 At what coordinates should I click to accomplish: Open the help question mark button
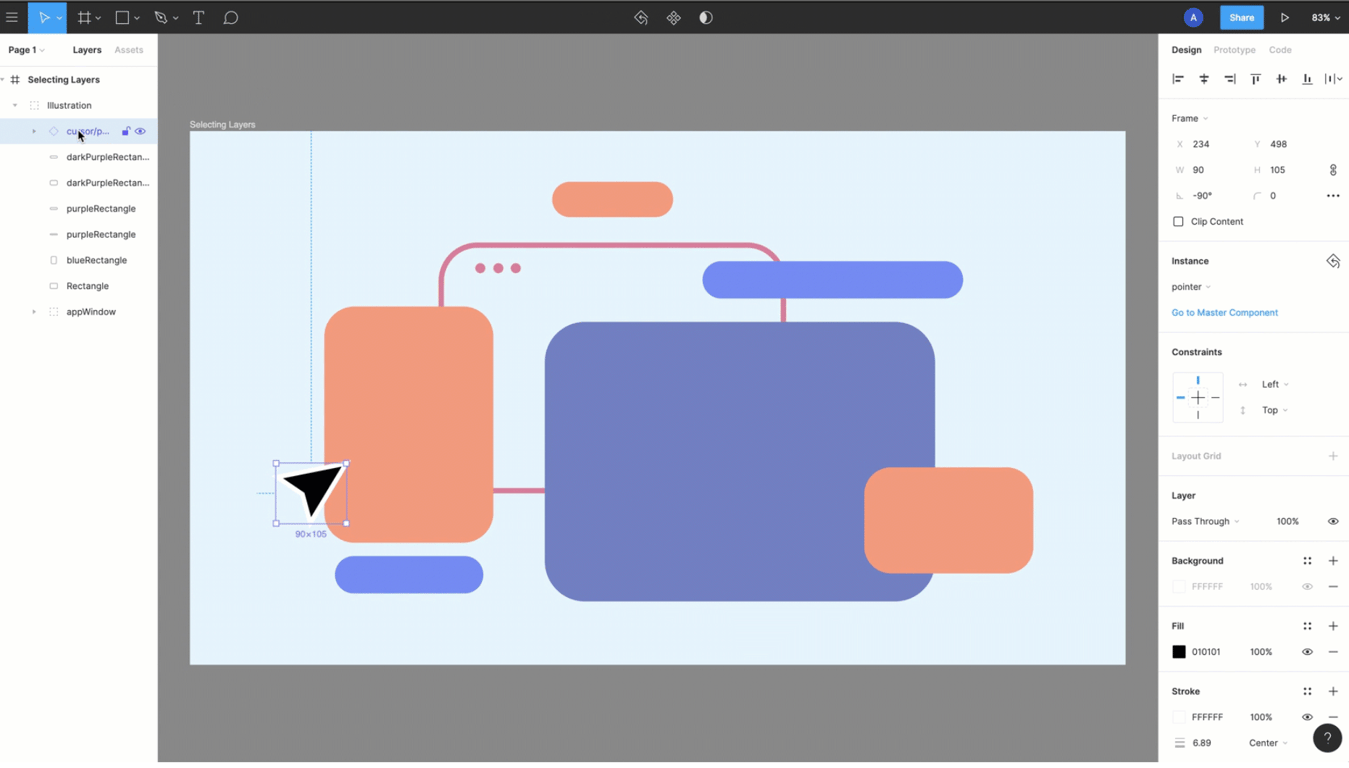pyautogui.click(x=1327, y=738)
